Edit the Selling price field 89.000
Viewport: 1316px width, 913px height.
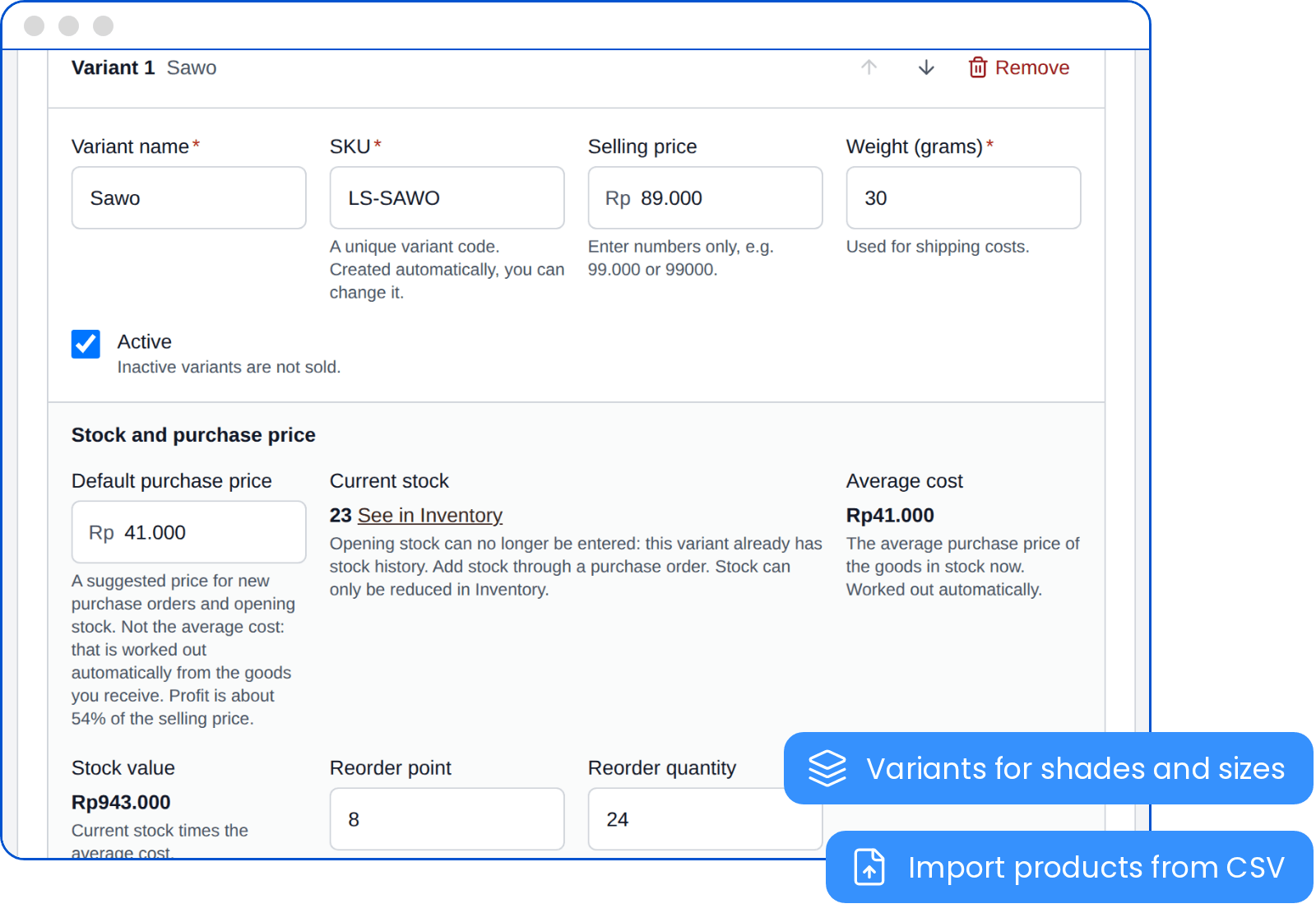(x=705, y=198)
